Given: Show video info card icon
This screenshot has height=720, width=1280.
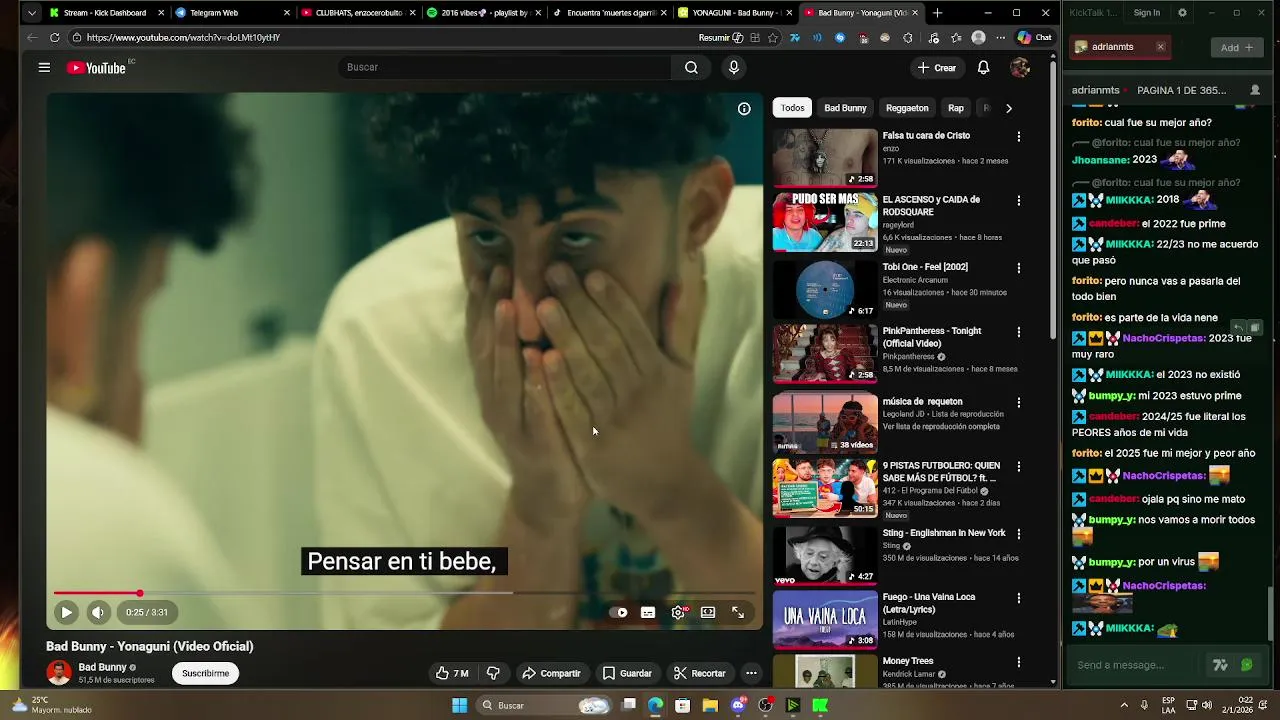Looking at the screenshot, I should point(744,108).
